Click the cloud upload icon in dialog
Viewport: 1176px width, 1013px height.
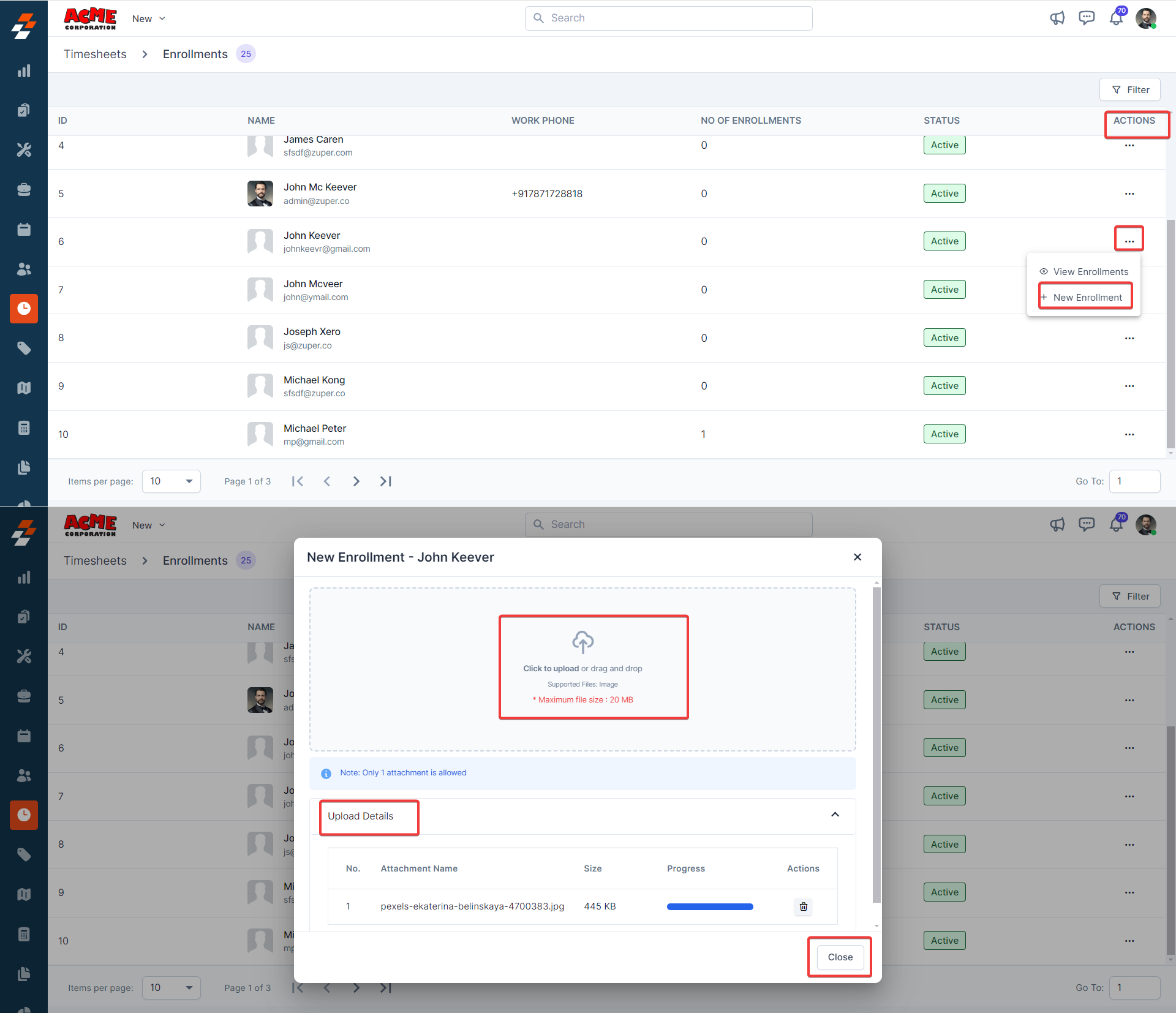coord(582,642)
